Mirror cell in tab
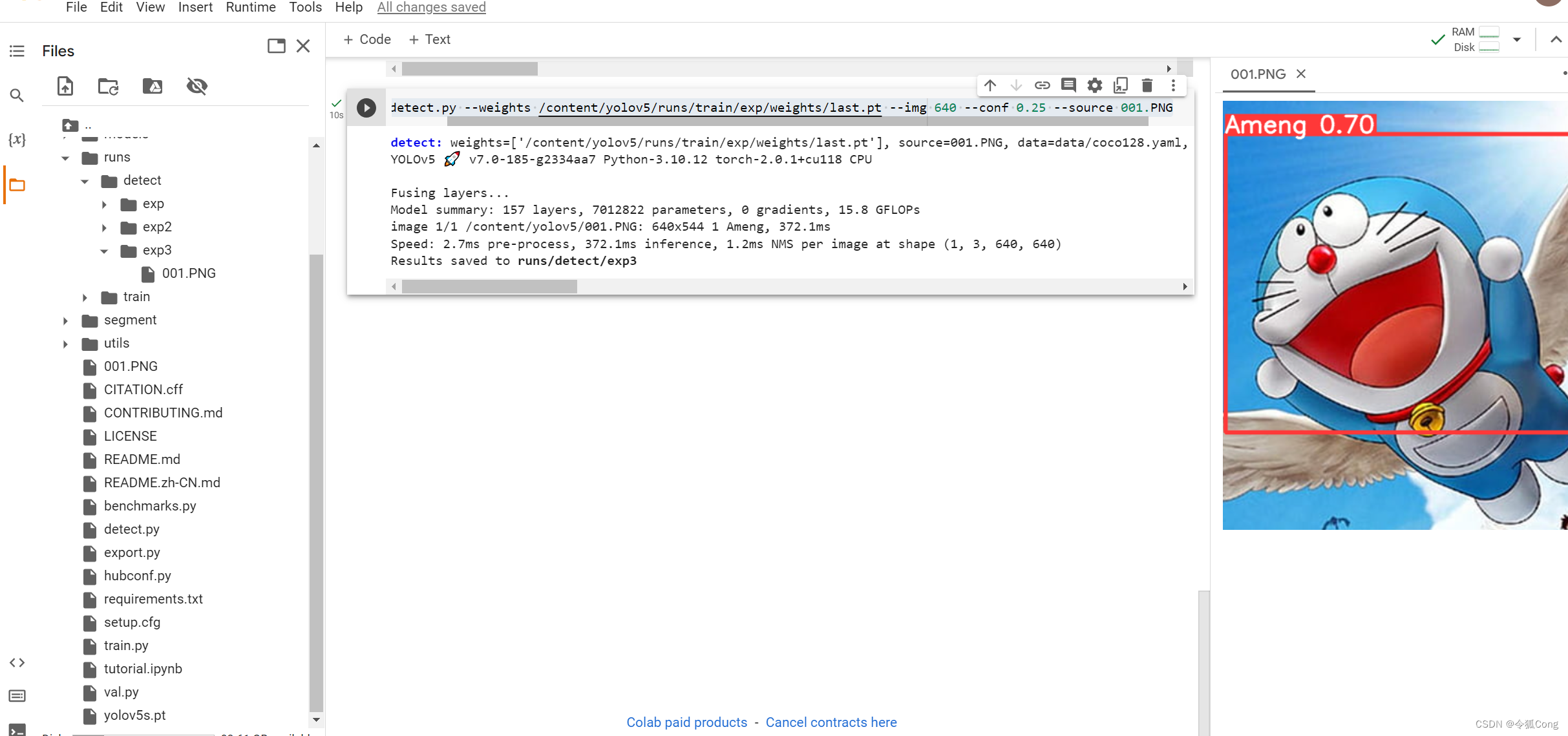The height and width of the screenshot is (736, 1568). coord(1121,85)
